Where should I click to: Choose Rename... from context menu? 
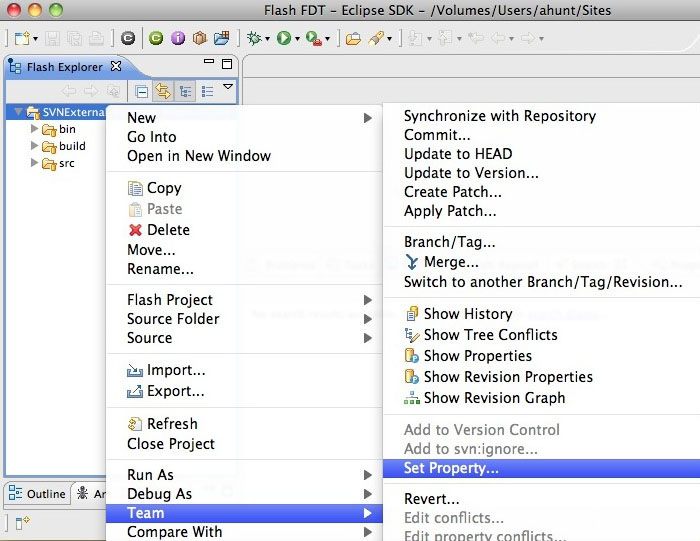[244, 269]
